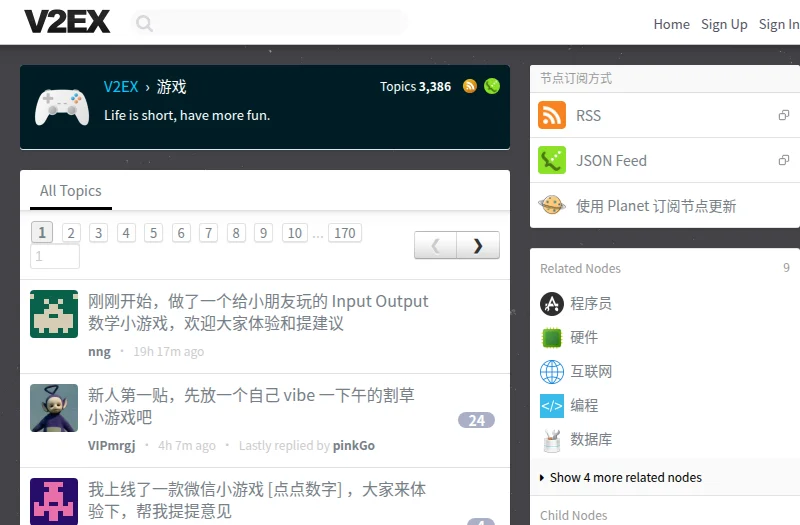Click the game controller node icon

tap(62, 106)
